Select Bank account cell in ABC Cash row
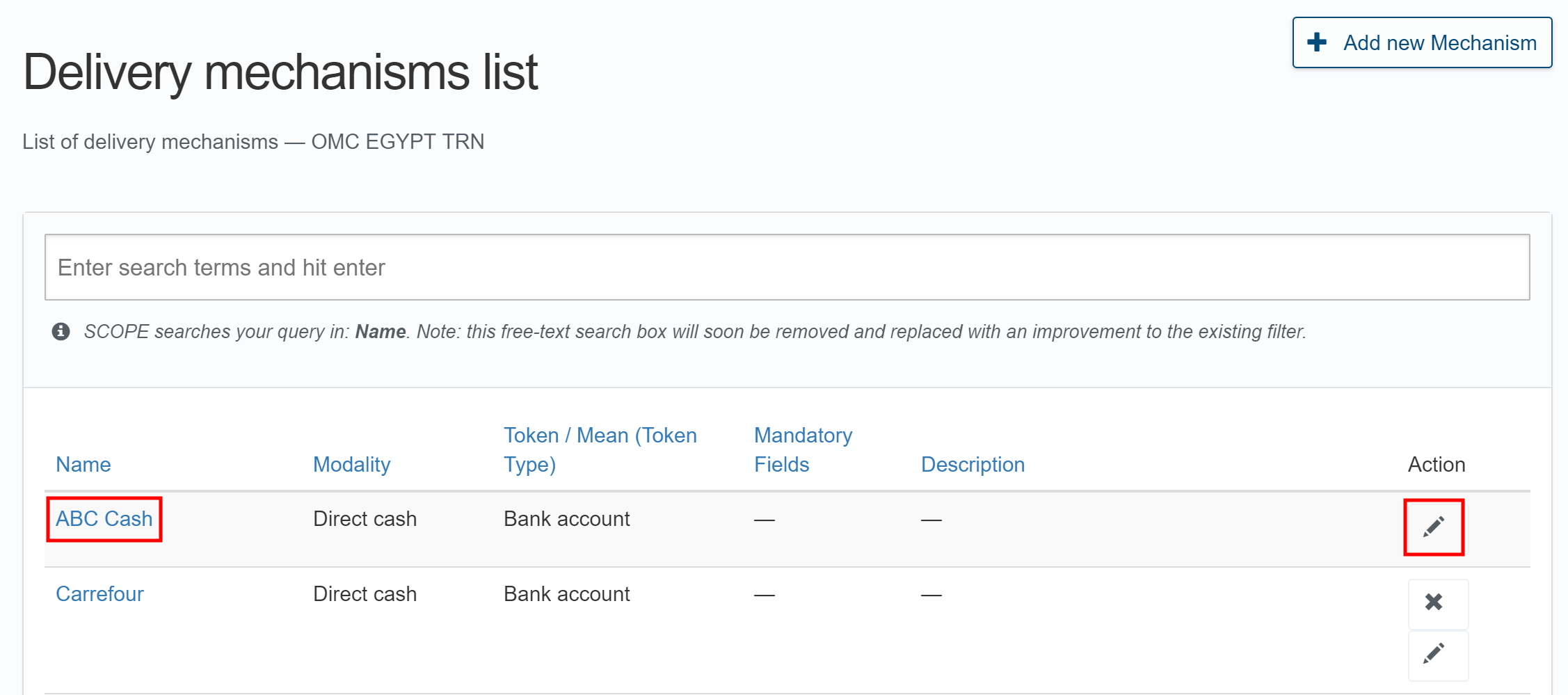 click(566, 519)
